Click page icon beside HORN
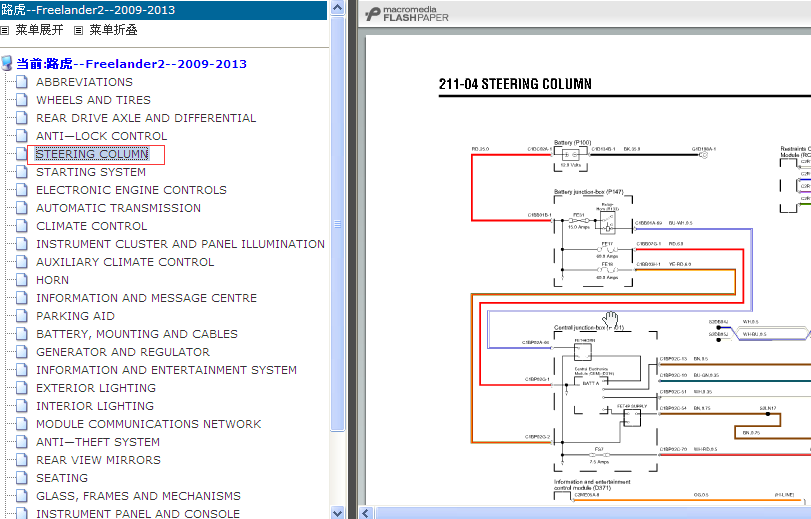Image resolution: width=811 pixels, height=519 pixels. pyautogui.click(x=22, y=280)
